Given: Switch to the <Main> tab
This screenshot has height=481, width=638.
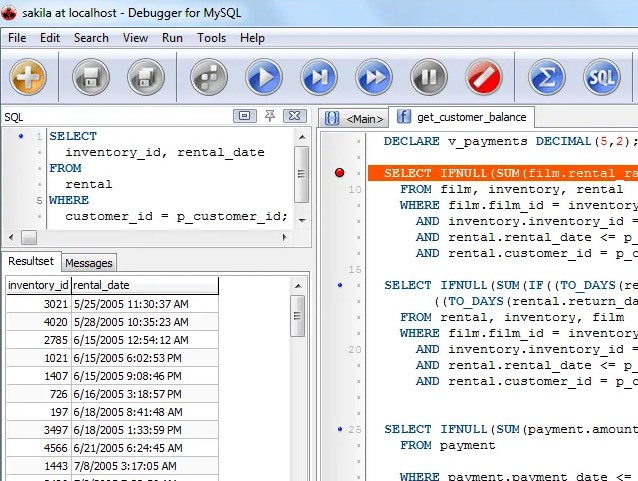Looking at the screenshot, I should click(353, 118).
